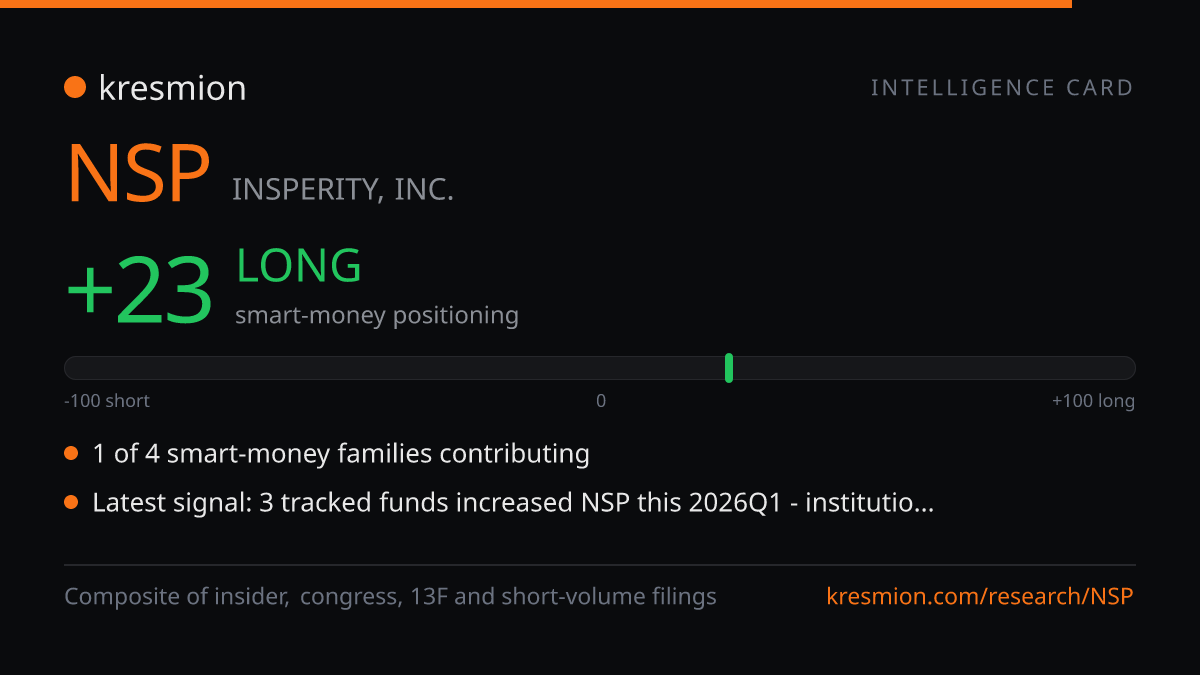Viewport: 1200px width, 675px height.
Task: Open the kresmion.com/research/NSP link
Action: tap(980, 597)
